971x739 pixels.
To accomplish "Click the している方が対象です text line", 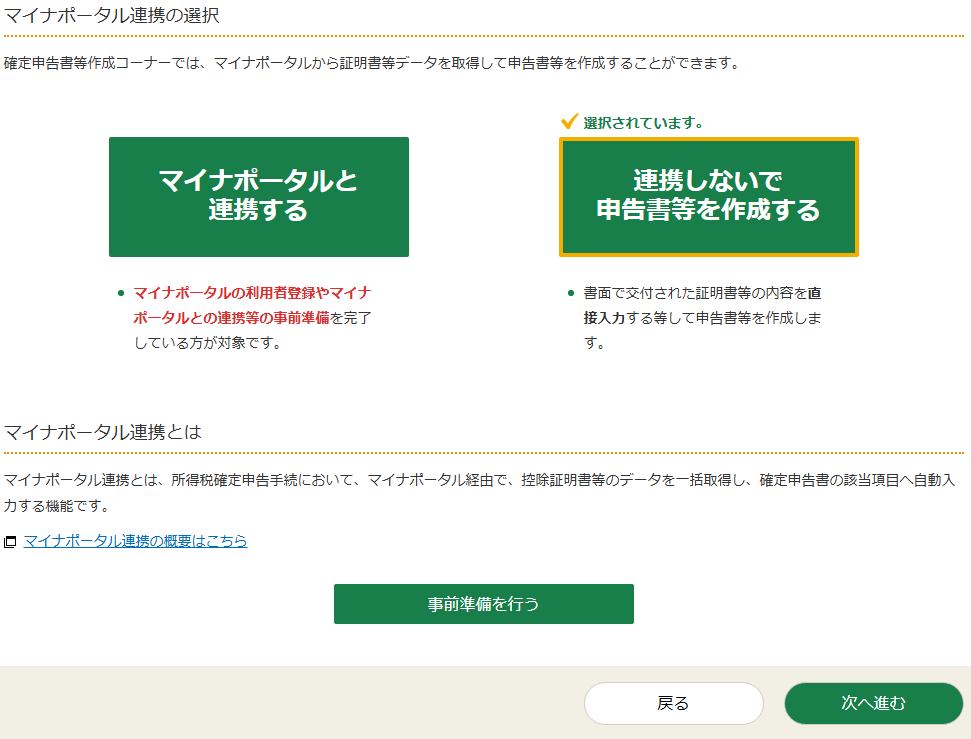I will click(207, 343).
